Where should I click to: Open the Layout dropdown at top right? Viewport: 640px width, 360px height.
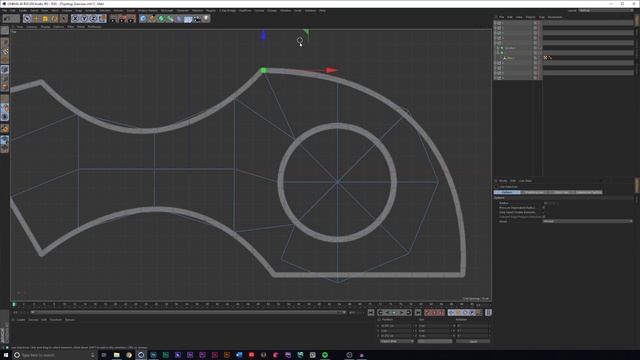[607, 10]
